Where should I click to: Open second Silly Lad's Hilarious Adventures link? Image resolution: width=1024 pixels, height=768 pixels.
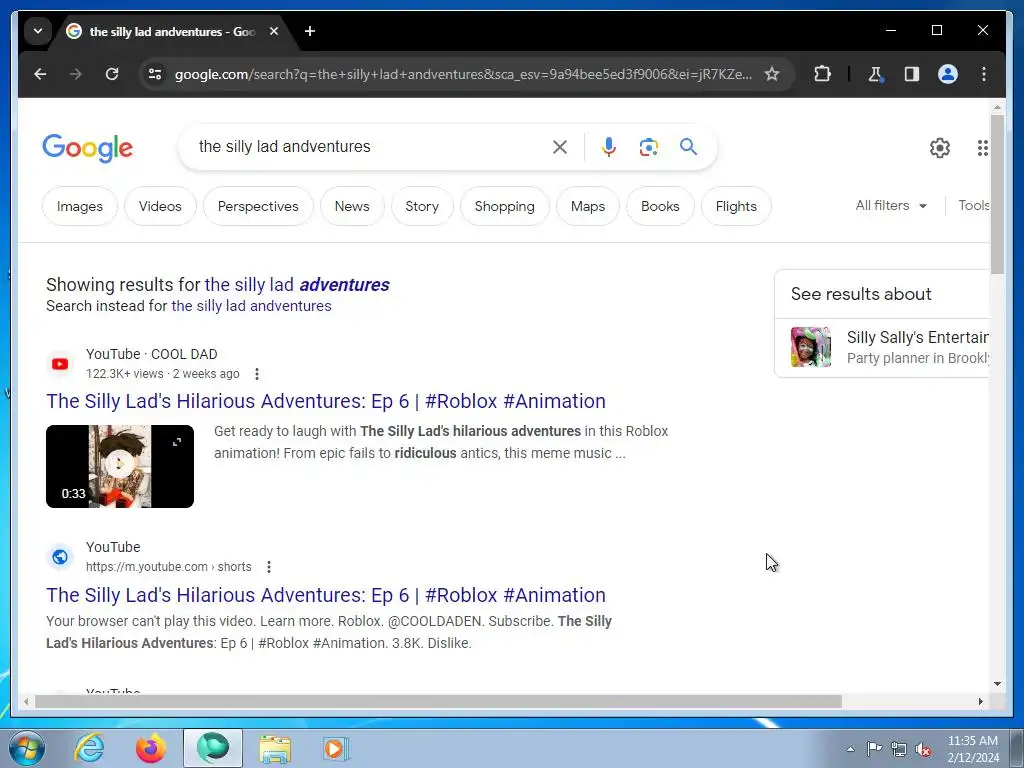point(326,595)
